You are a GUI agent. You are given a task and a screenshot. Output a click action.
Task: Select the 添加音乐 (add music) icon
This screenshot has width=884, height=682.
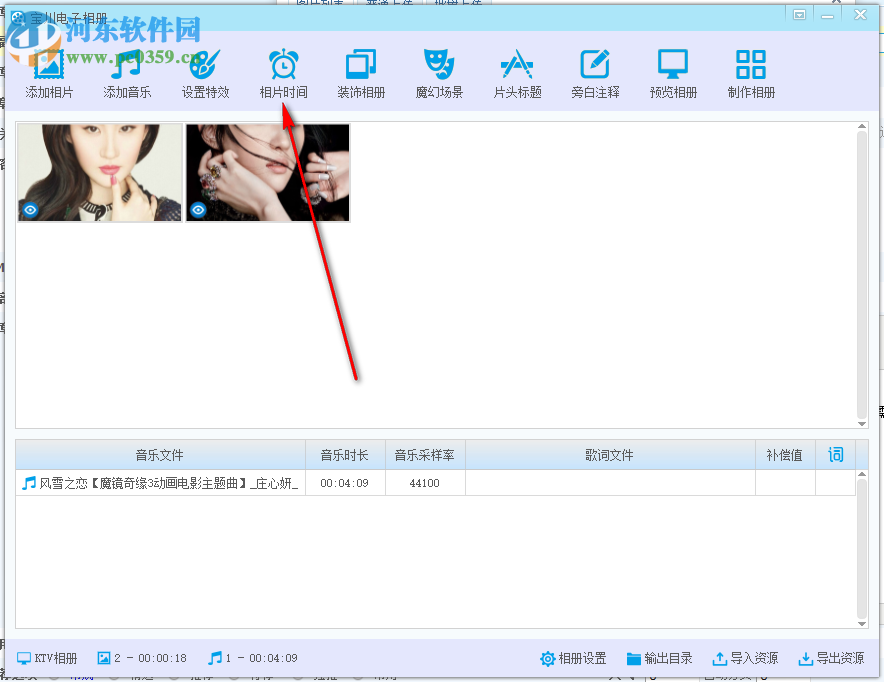tap(127, 64)
